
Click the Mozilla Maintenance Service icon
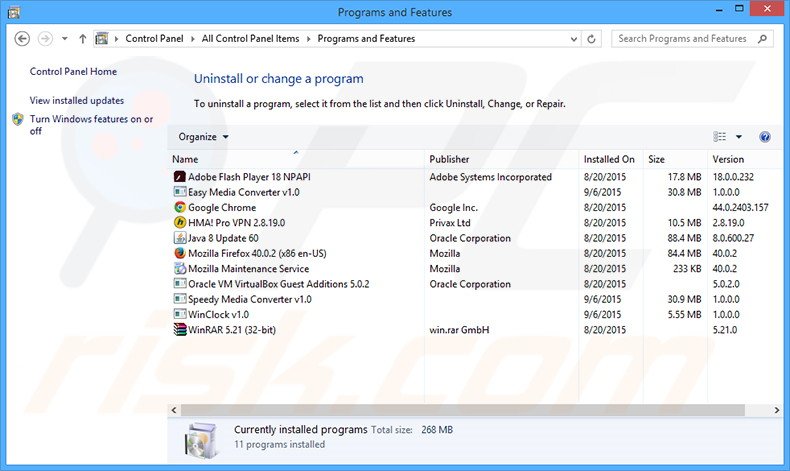pyautogui.click(x=180, y=268)
